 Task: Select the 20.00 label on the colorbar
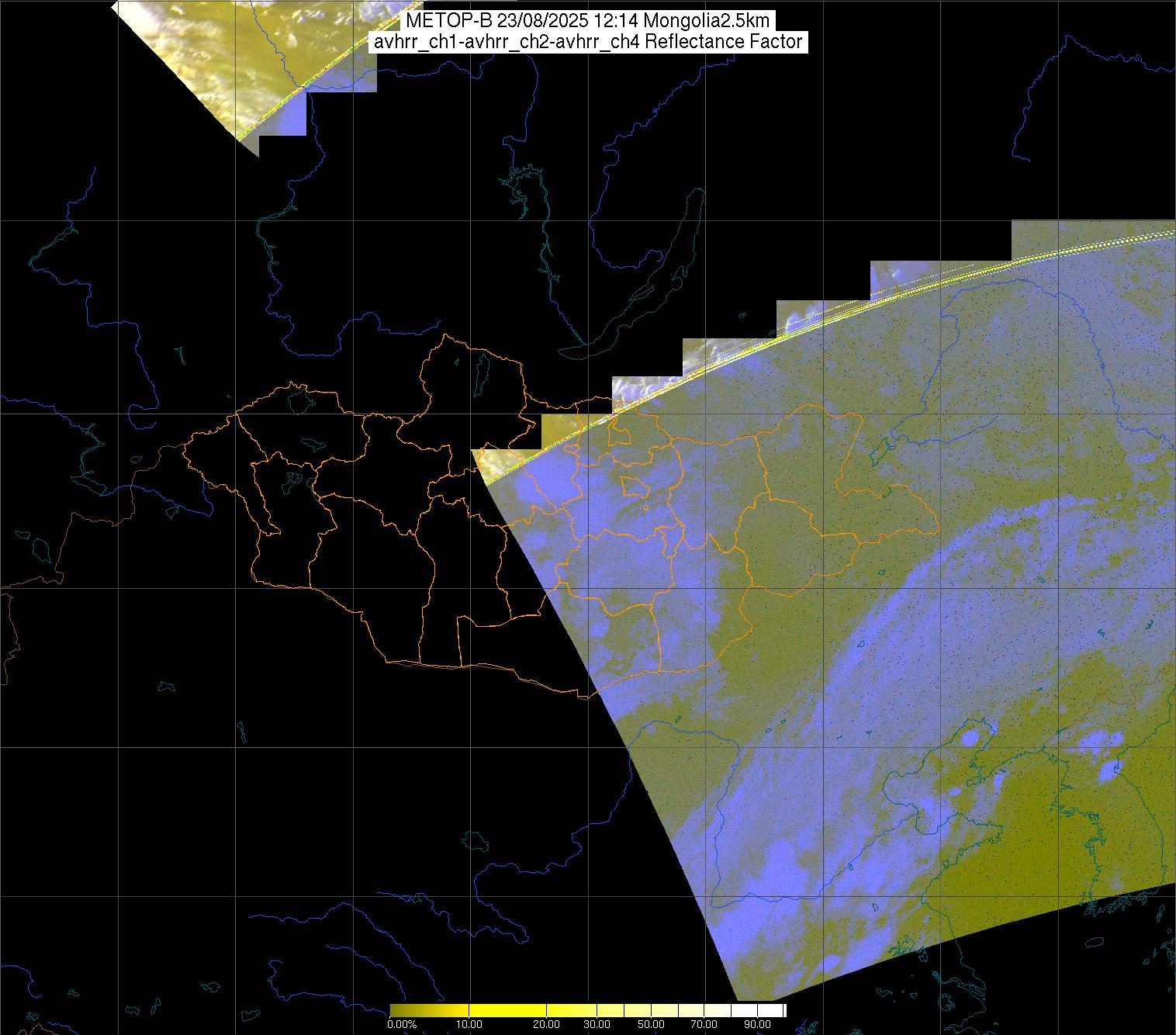coord(547,1025)
